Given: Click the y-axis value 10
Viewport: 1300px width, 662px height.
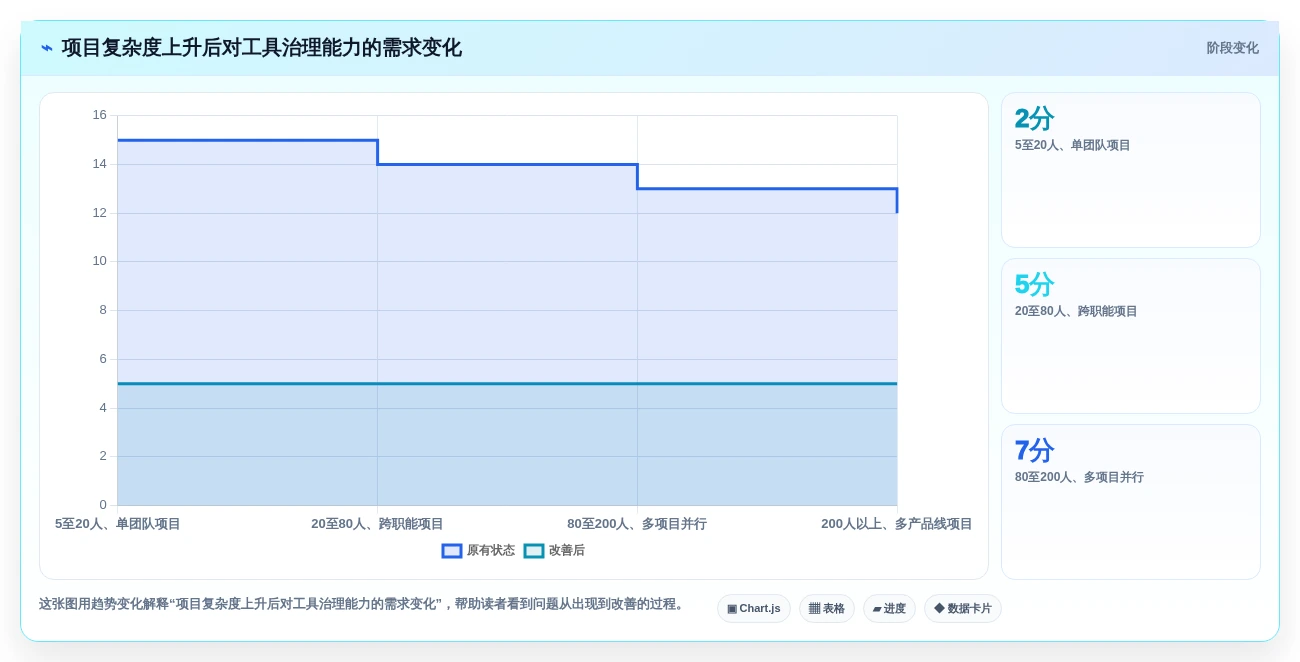Looking at the screenshot, I should (99, 261).
